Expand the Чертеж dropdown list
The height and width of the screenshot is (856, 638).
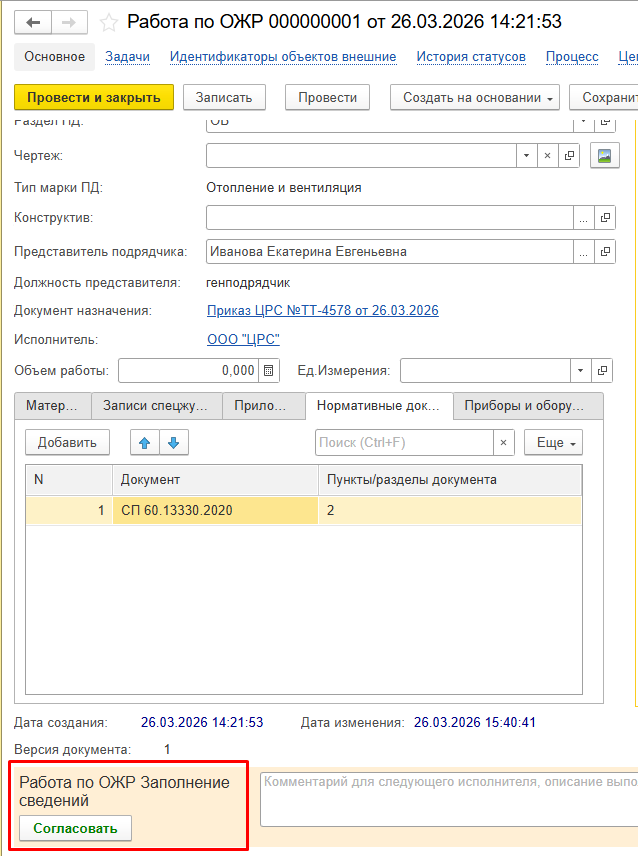526,156
